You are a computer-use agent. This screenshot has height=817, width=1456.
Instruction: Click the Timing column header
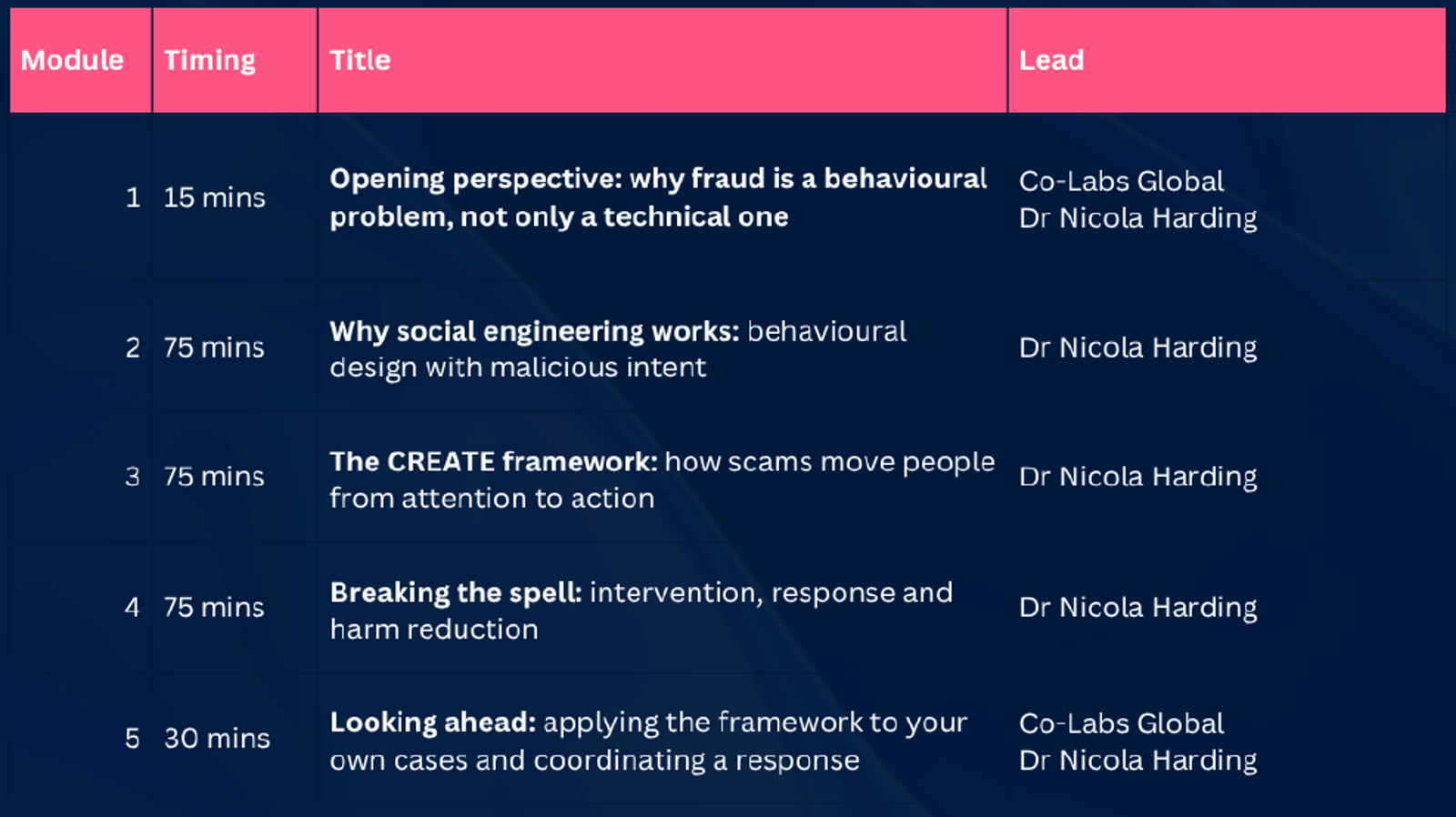[x=209, y=60]
